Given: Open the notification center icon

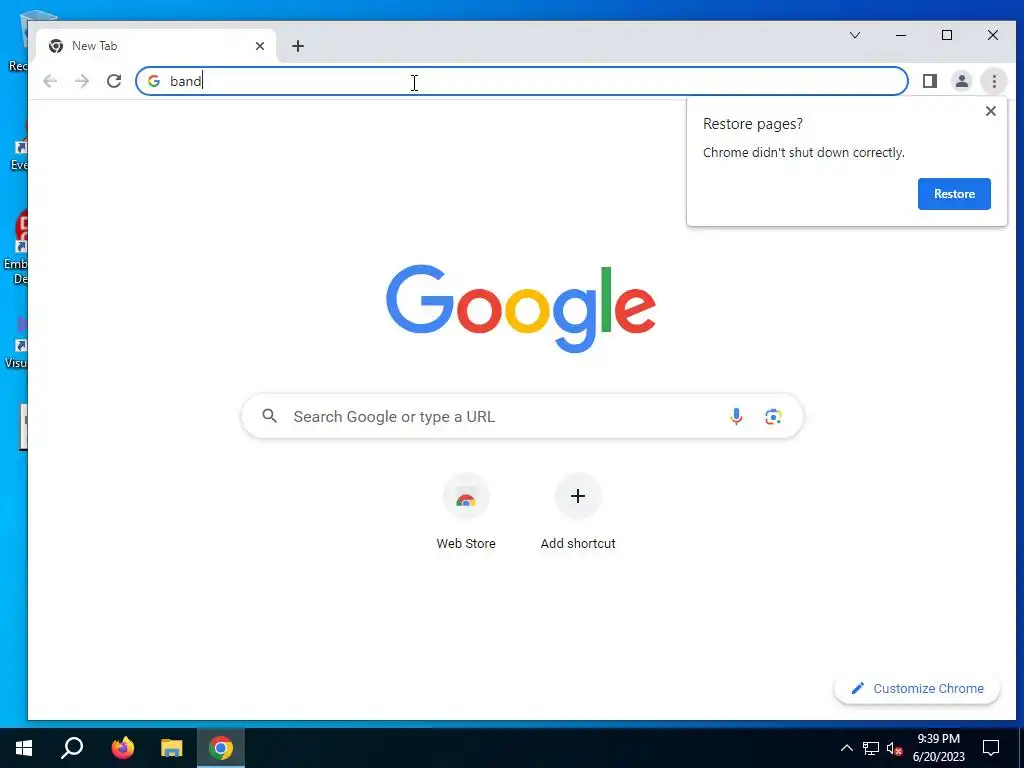Looking at the screenshot, I should [x=991, y=748].
